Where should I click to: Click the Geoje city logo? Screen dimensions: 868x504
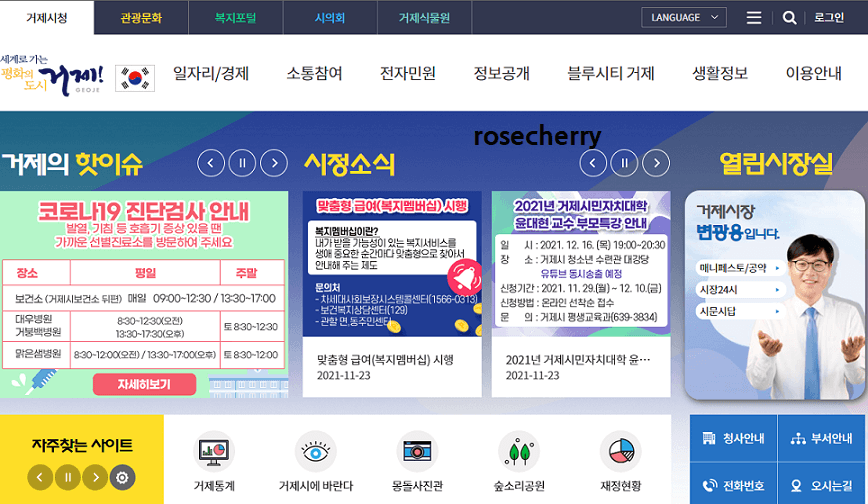point(53,75)
